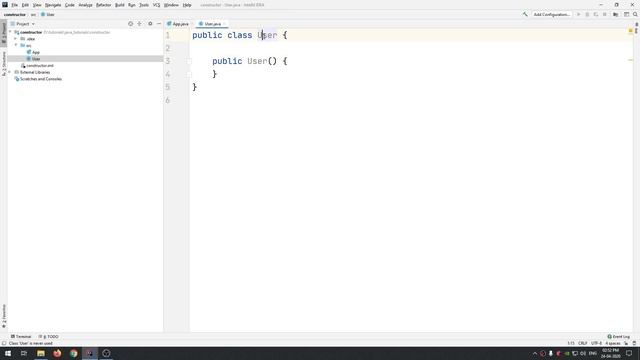
Task: Open the View menu
Action: point(37,5)
